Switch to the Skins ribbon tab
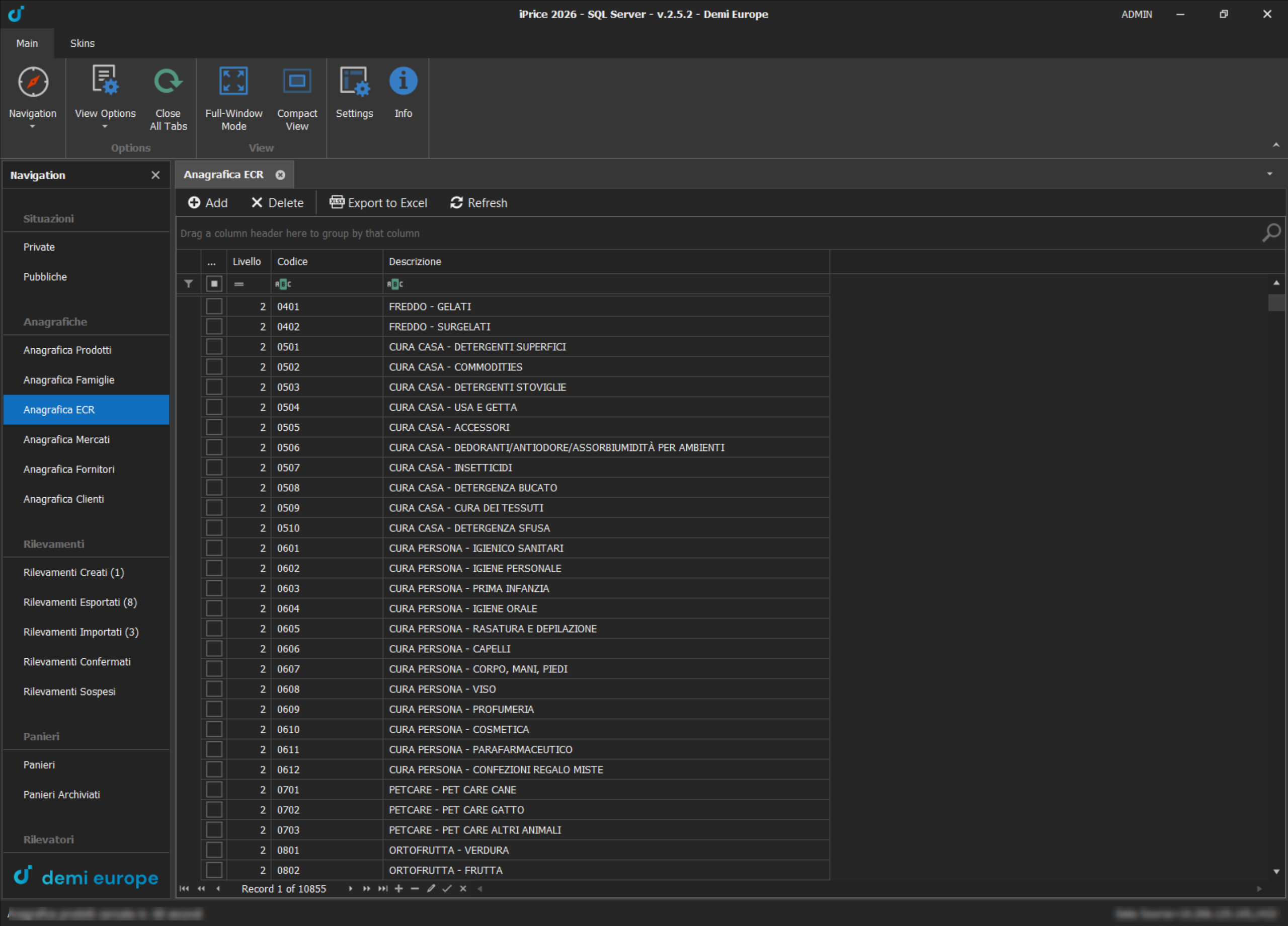 click(x=83, y=43)
